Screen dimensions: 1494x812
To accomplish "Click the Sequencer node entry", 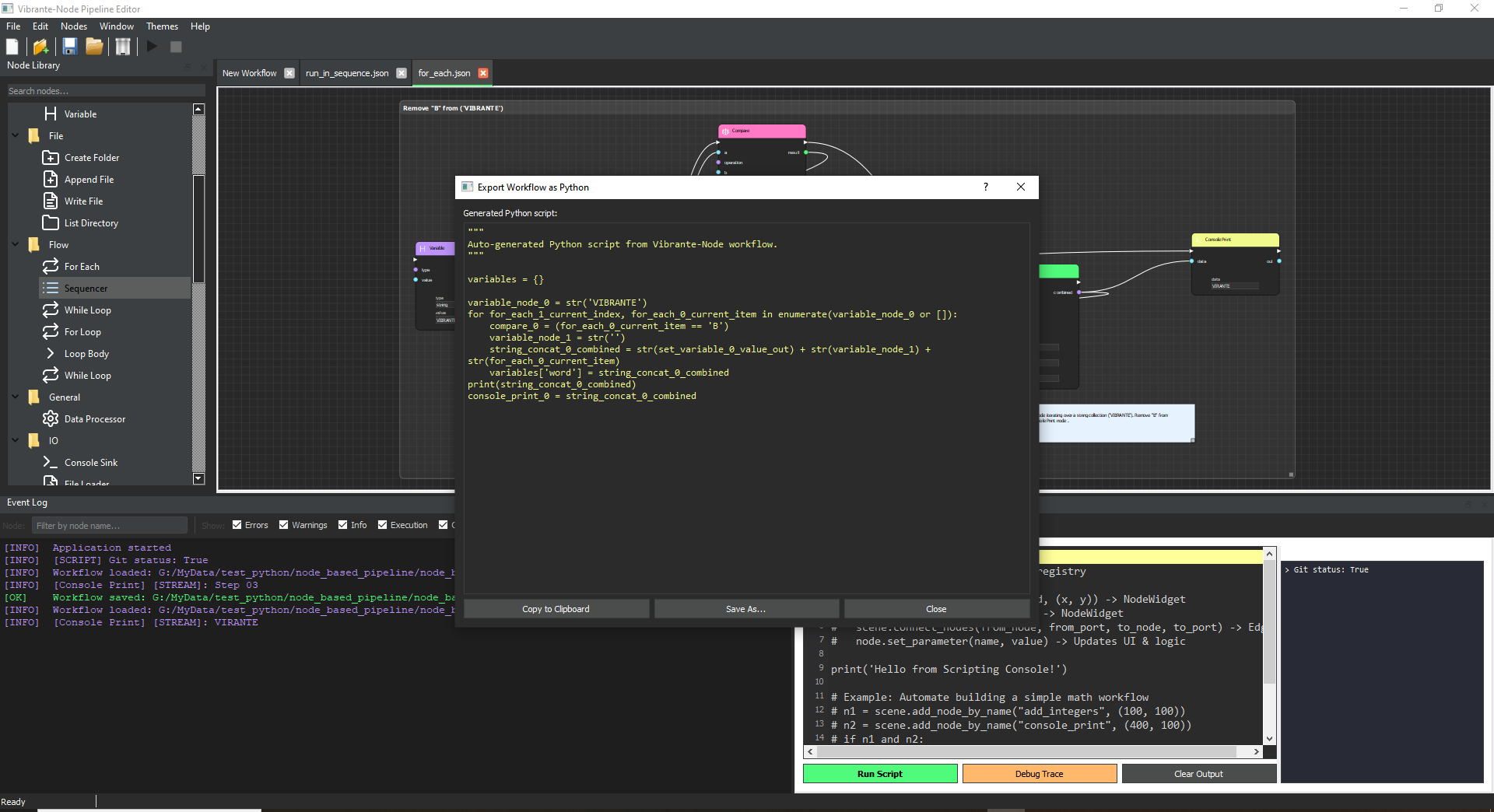I will pos(115,289).
